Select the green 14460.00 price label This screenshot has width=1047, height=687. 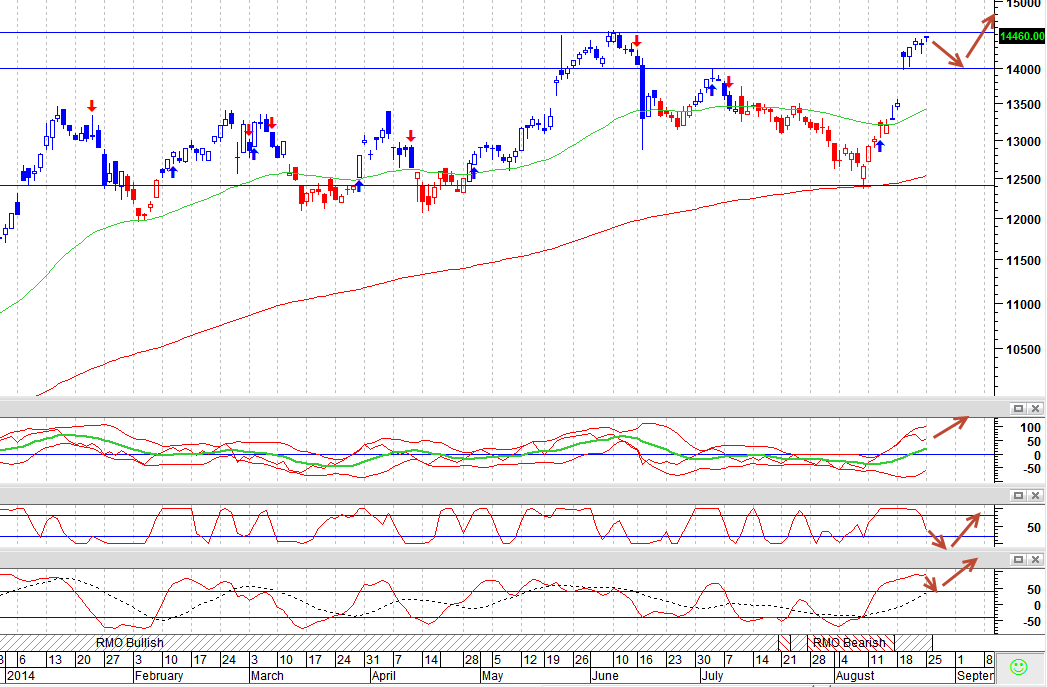pyautogui.click(x=1022, y=36)
